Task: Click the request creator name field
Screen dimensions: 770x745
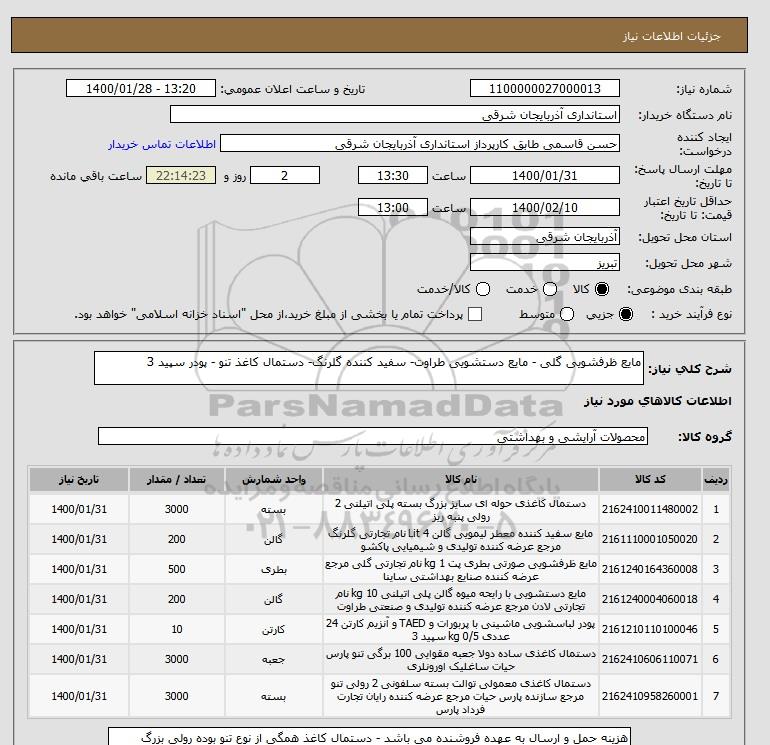Action: (420, 144)
